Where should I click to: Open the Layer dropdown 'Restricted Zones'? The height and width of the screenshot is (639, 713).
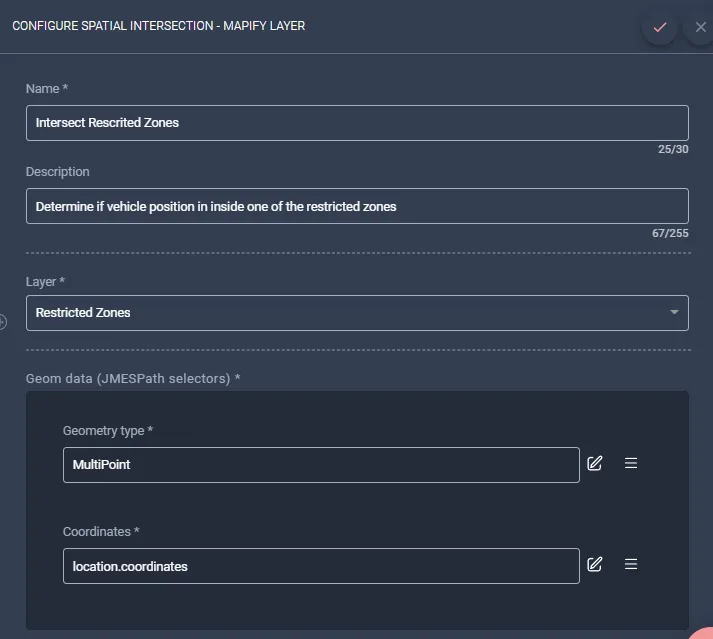357,313
